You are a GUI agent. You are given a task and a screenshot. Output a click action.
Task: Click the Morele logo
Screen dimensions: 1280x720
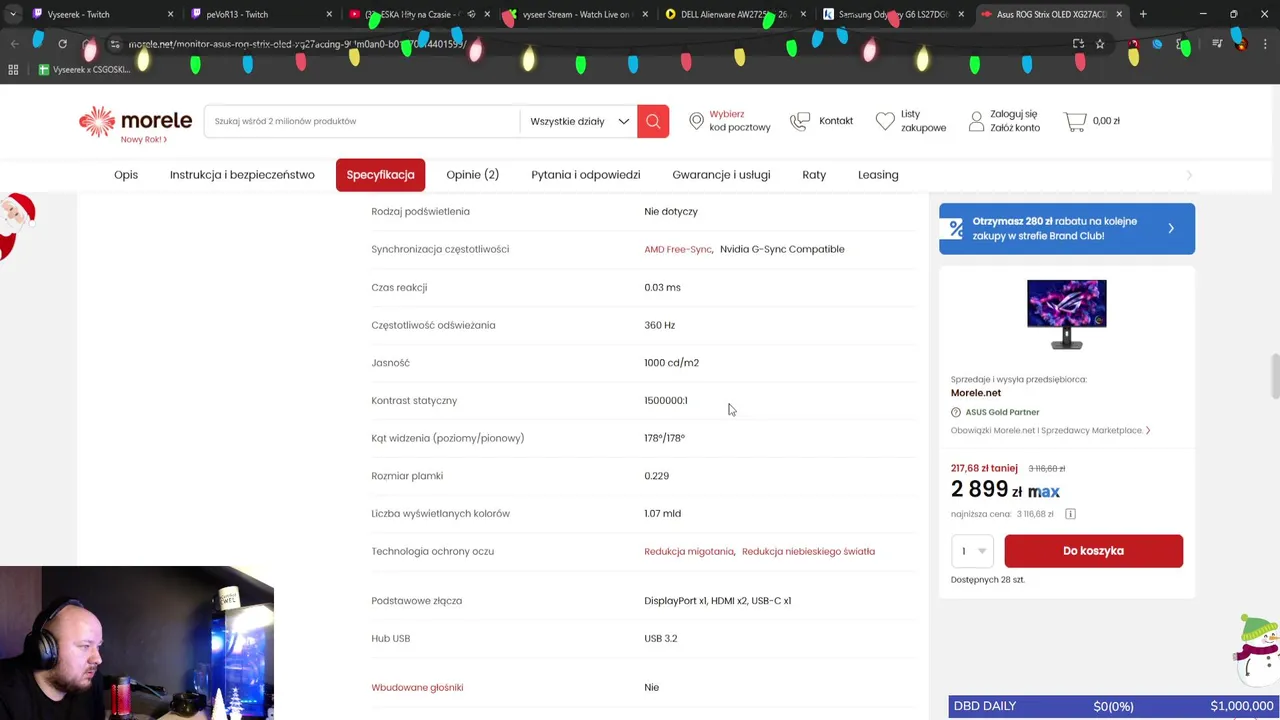[x=135, y=120]
